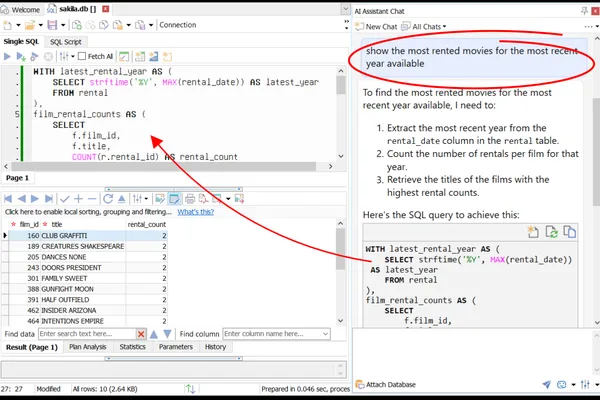Click the enable local sorting and filtering bar
The width and height of the screenshot is (600, 400).
[x=88, y=212]
